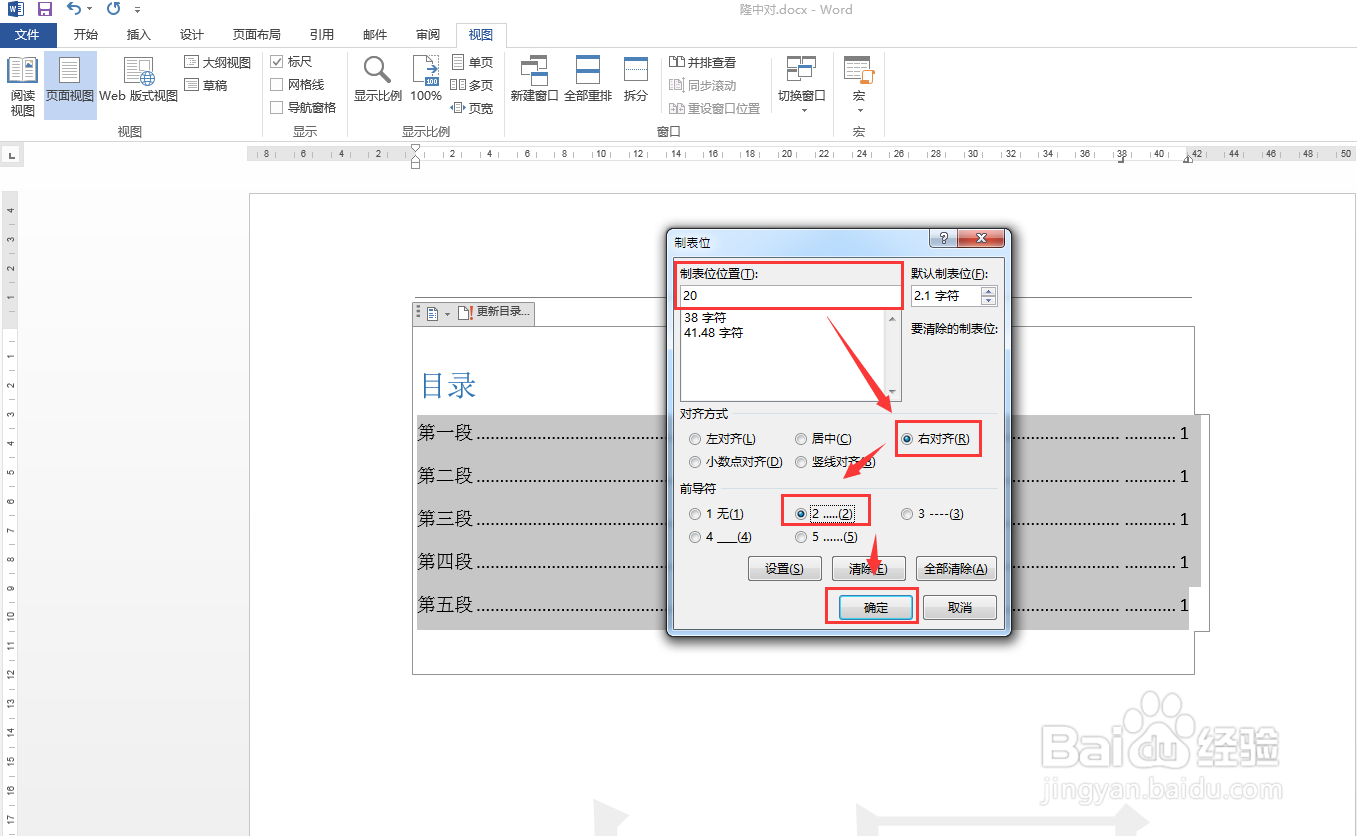This screenshot has height=836, width=1357.
Task: Switch to the 页面布局 tab
Action: pyautogui.click(x=257, y=35)
